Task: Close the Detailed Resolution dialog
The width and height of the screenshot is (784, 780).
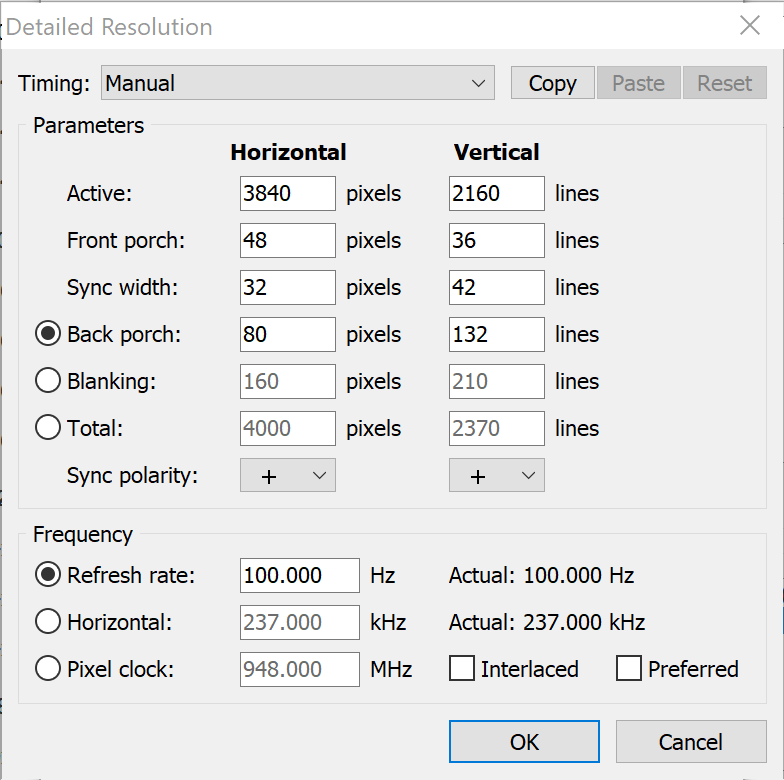Action: tap(749, 26)
